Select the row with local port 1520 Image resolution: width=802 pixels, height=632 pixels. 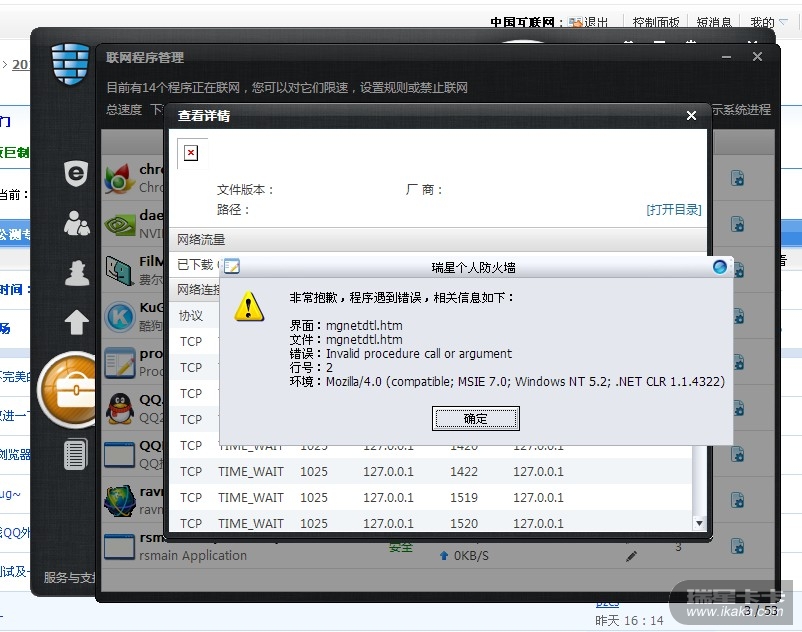tap(431, 523)
